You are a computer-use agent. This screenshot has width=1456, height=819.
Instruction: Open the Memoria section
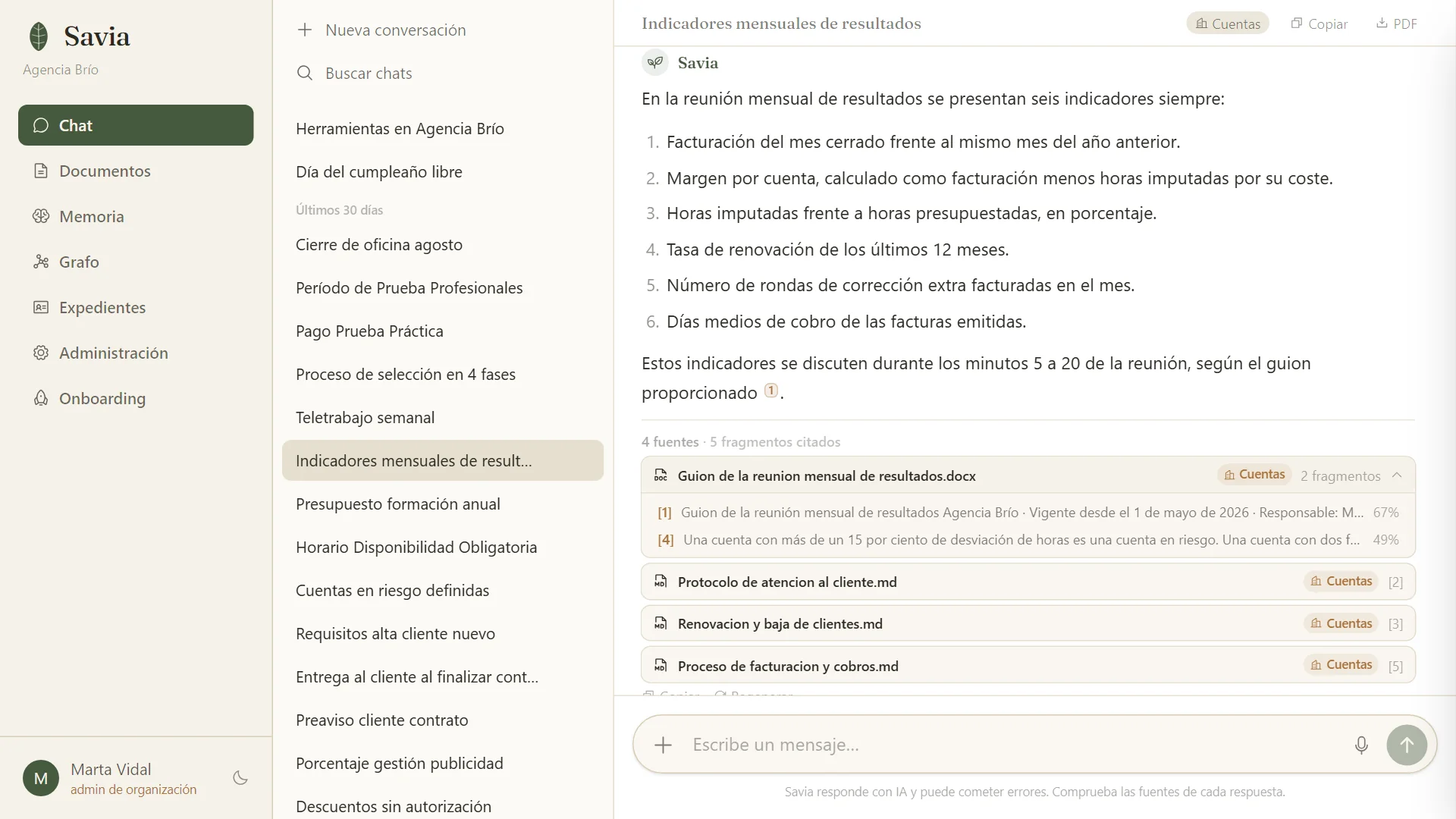click(x=136, y=216)
